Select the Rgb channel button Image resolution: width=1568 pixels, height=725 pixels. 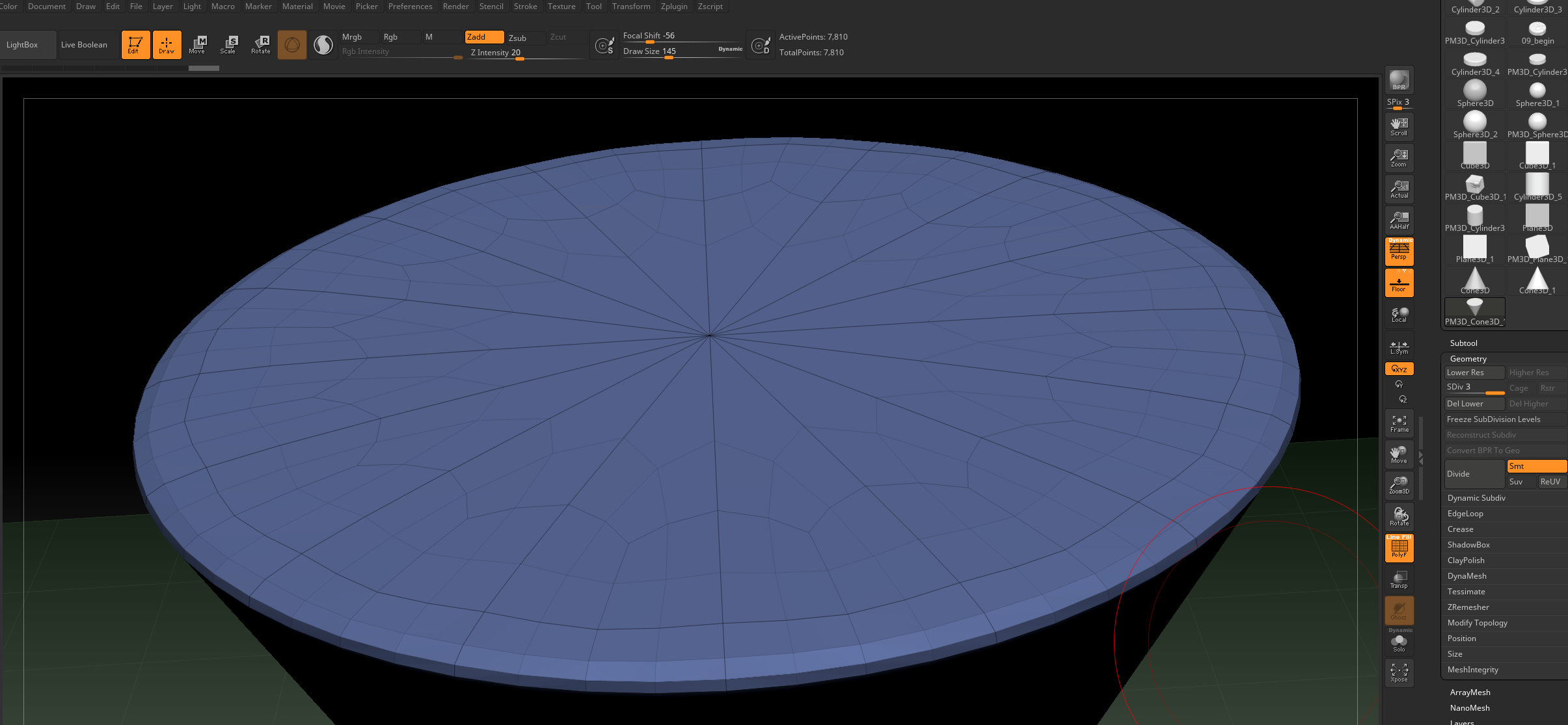[x=401, y=37]
